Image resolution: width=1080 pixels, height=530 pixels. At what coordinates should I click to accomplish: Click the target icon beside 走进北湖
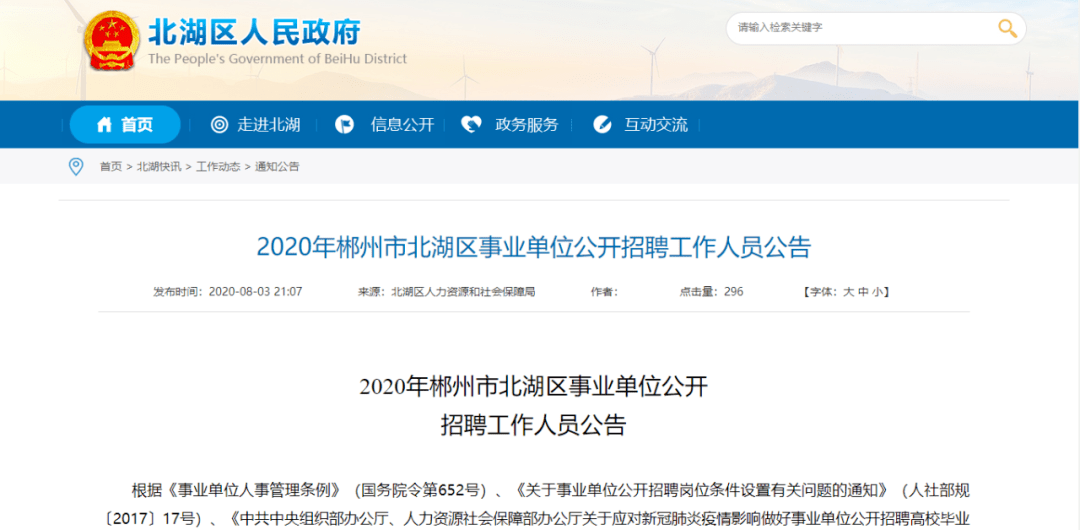pyautogui.click(x=219, y=125)
